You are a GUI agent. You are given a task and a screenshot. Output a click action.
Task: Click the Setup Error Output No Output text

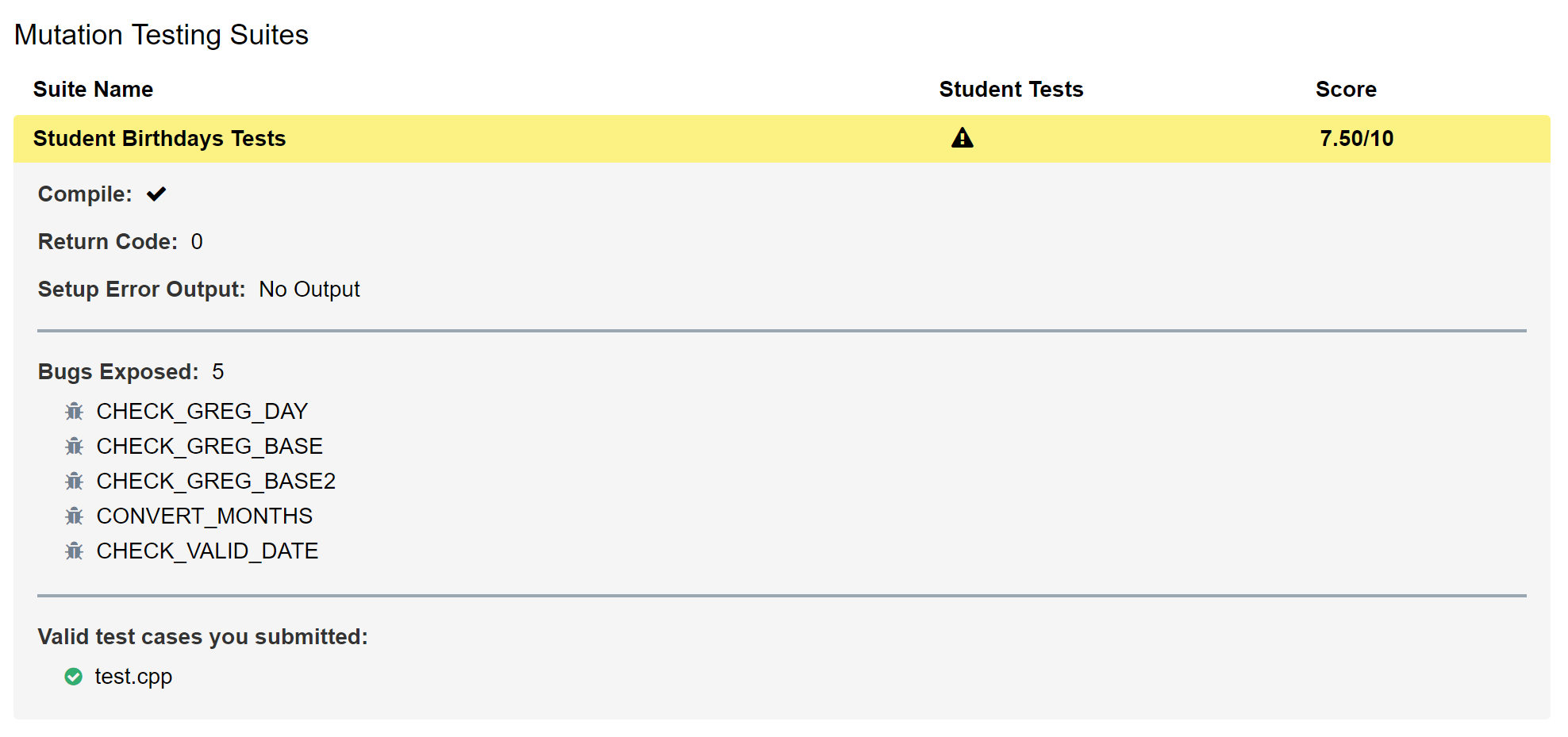(309, 290)
